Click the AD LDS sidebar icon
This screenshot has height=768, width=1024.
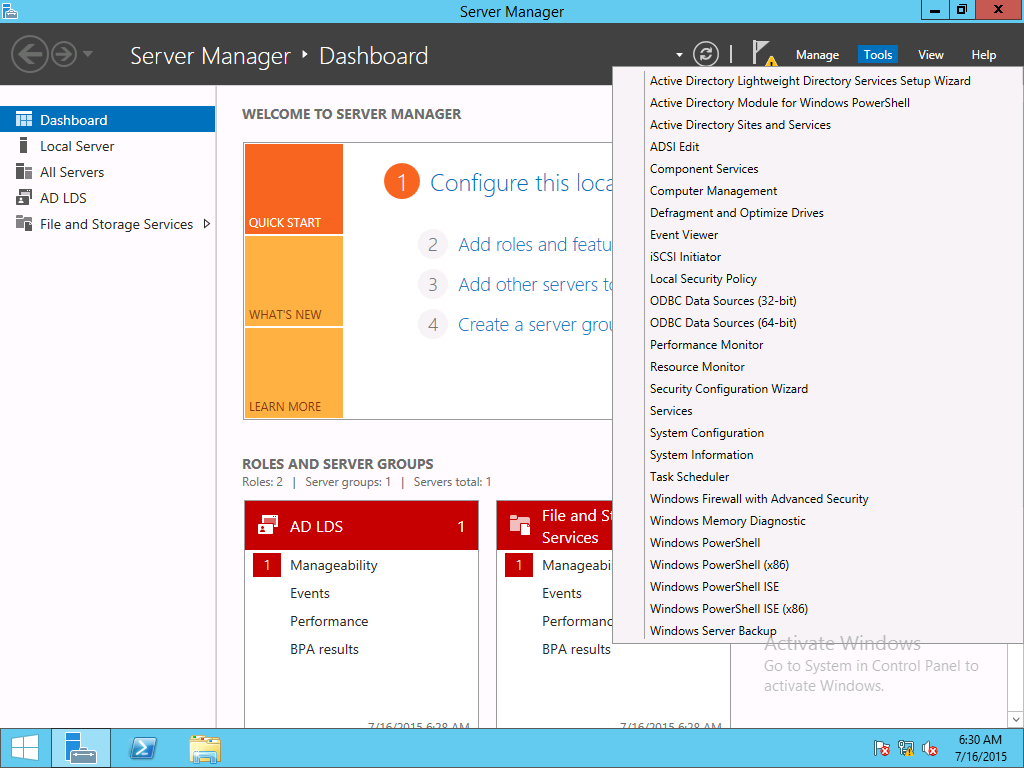coord(24,197)
